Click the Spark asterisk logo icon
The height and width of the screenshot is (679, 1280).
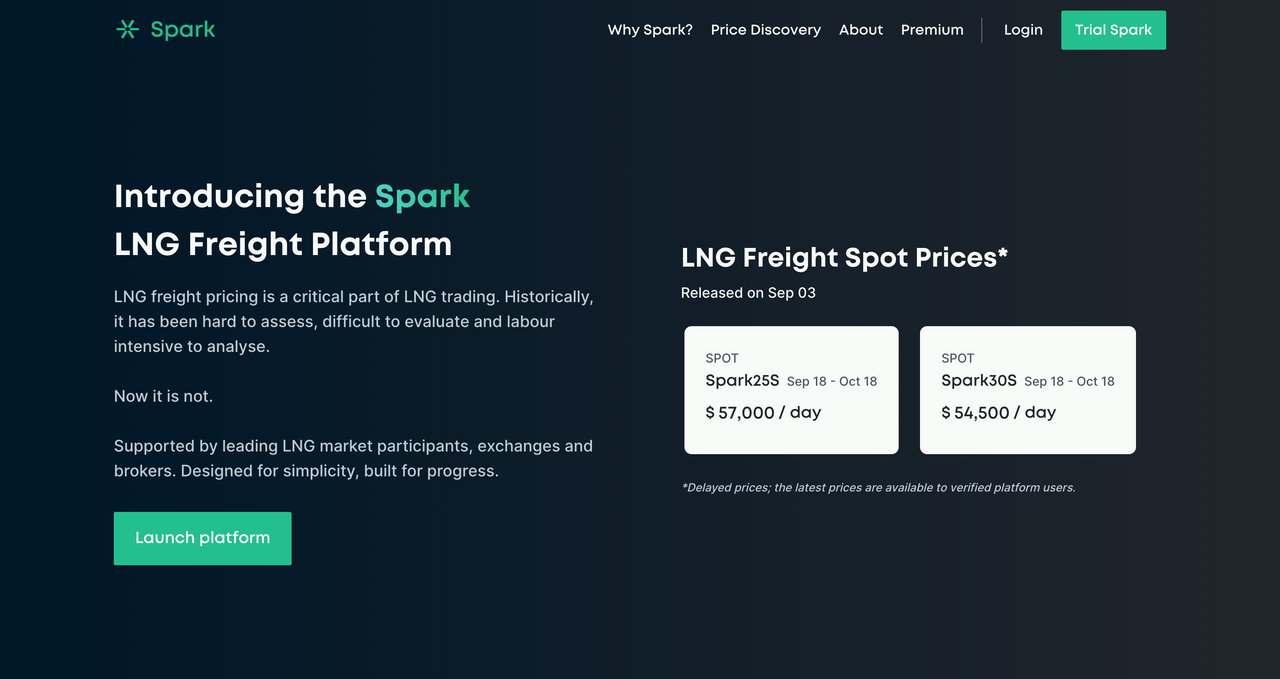coord(126,29)
